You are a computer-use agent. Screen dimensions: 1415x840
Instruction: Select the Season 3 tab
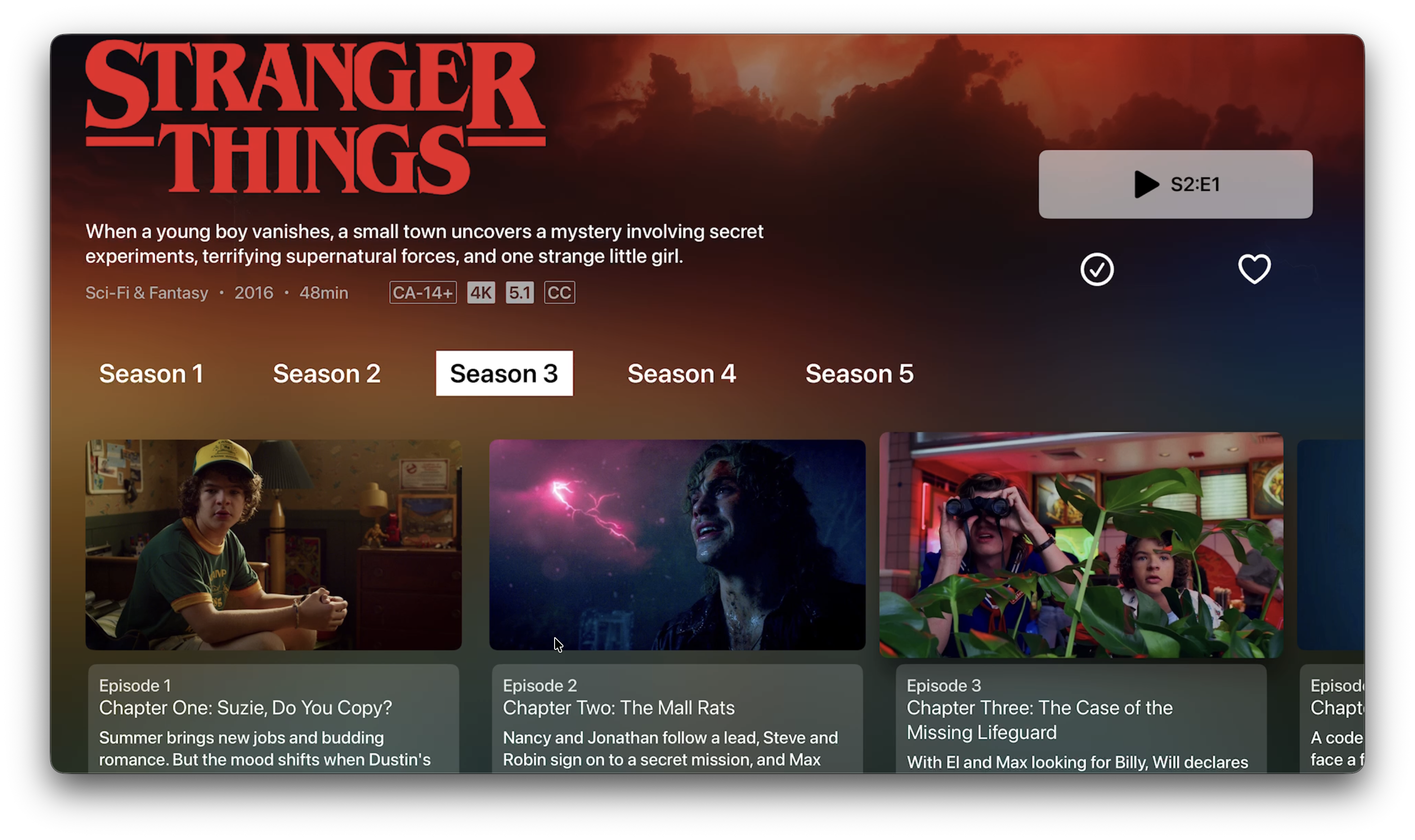tap(504, 374)
